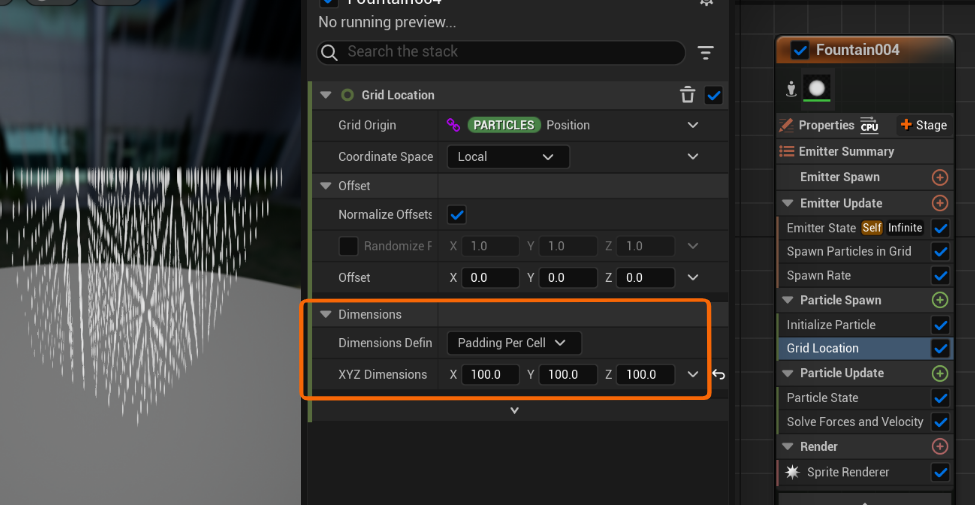Delete the Grid Location module with trash icon
Image resolution: width=975 pixels, height=505 pixels.
(x=687, y=95)
